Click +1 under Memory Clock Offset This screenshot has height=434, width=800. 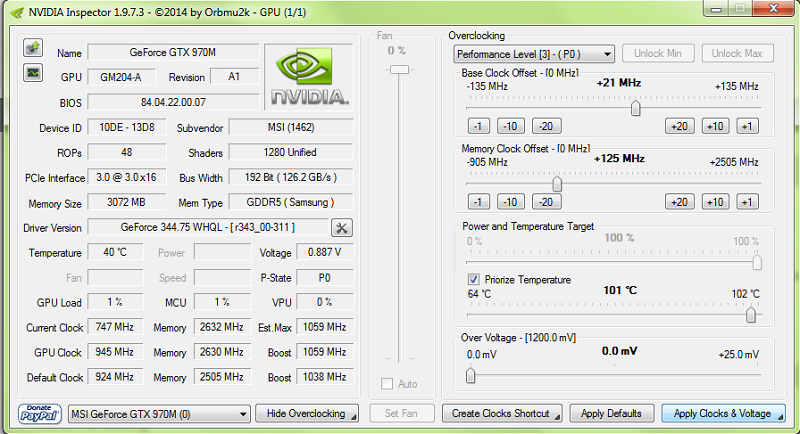tap(747, 202)
